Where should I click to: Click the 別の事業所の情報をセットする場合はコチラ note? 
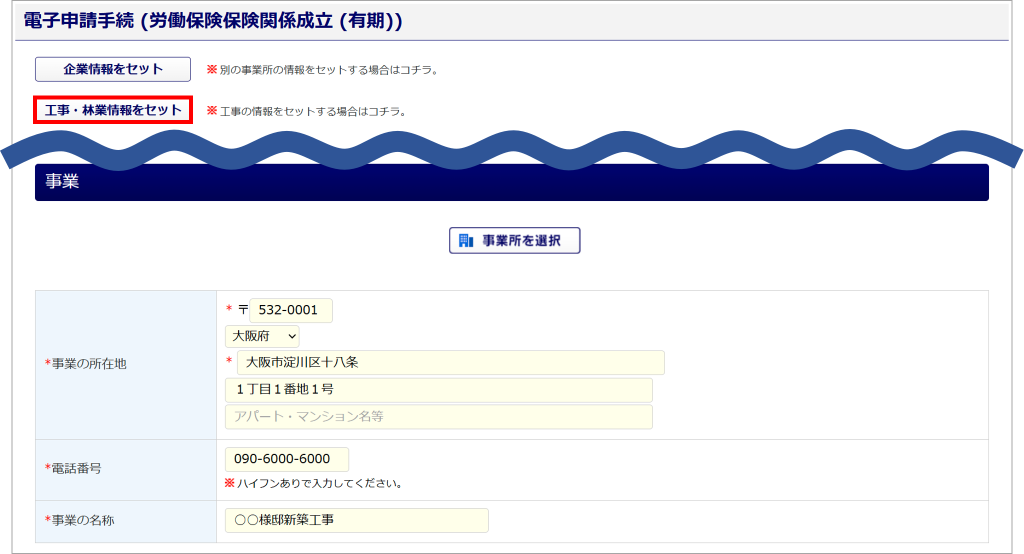pyautogui.click(x=323, y=70)
